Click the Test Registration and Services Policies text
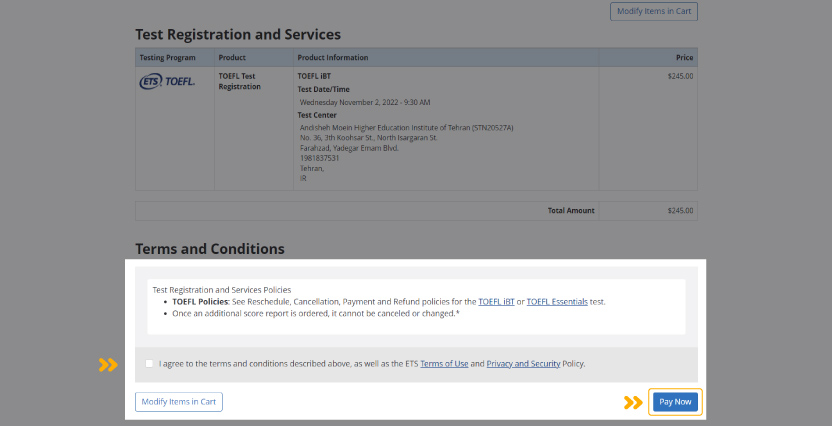The image size is (832, 426). (x=222, y=290)
